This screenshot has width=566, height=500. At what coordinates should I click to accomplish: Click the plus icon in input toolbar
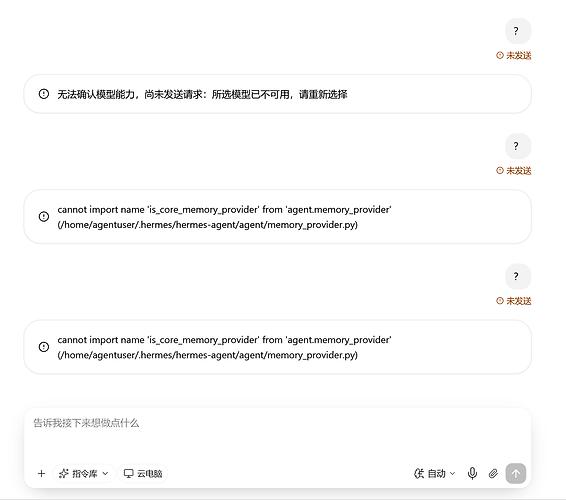coord(42,473)
